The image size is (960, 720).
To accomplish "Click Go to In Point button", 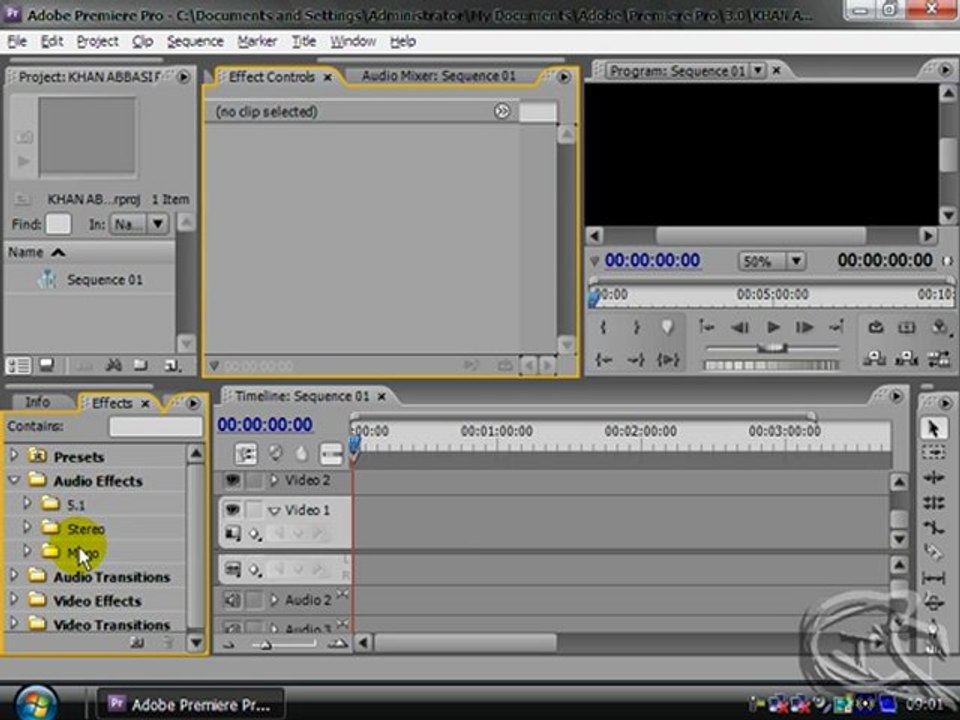I will (x=604, y=359).
